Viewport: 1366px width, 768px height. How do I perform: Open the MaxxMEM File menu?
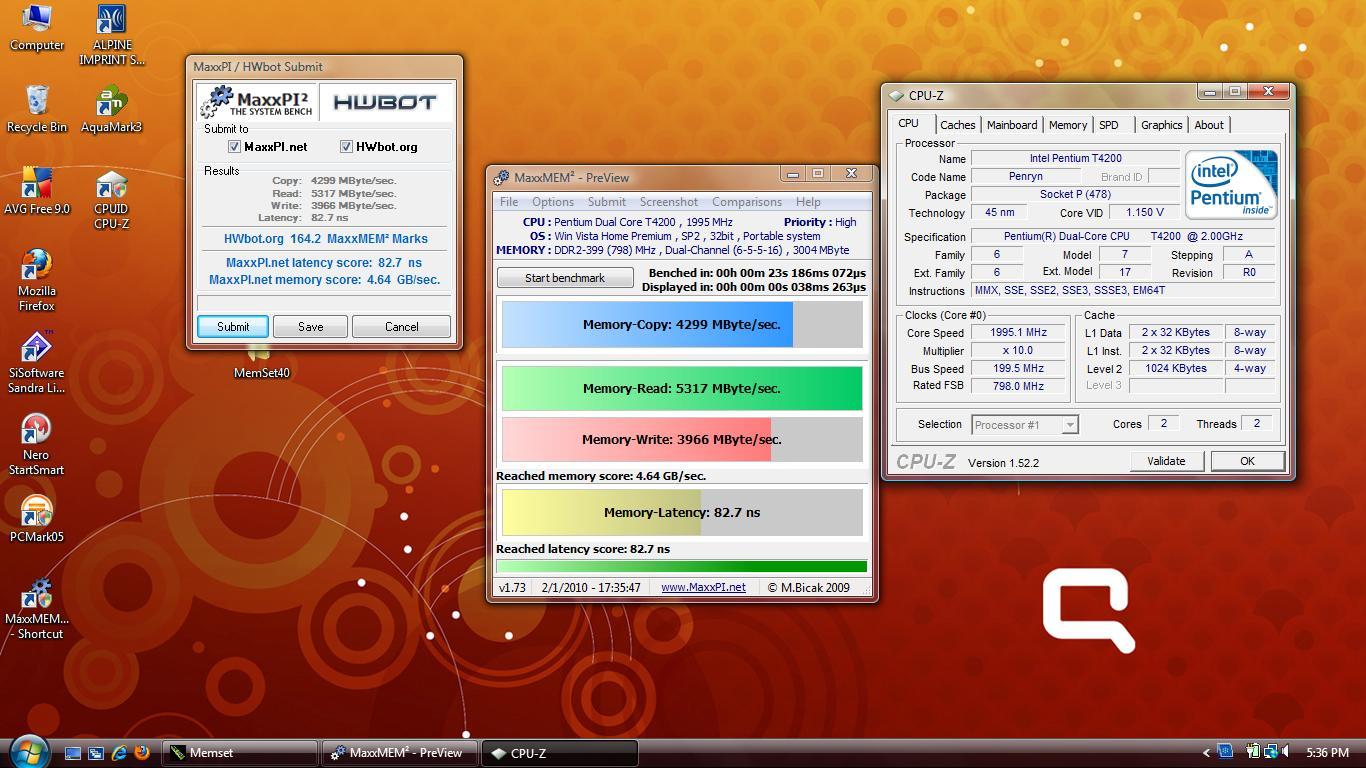(x=509, y=202)
